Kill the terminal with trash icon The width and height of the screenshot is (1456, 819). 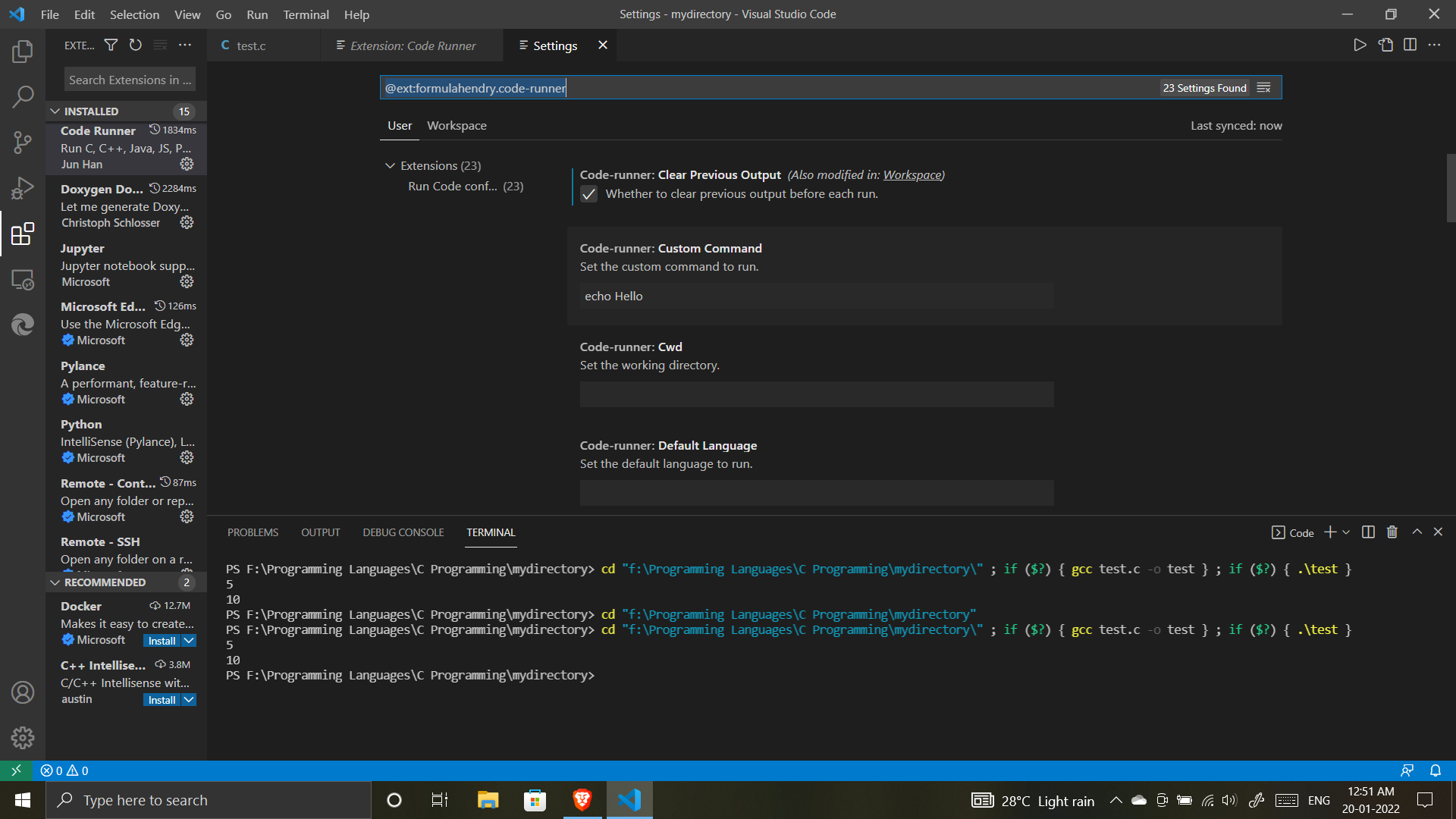(x=1392, y=532)
